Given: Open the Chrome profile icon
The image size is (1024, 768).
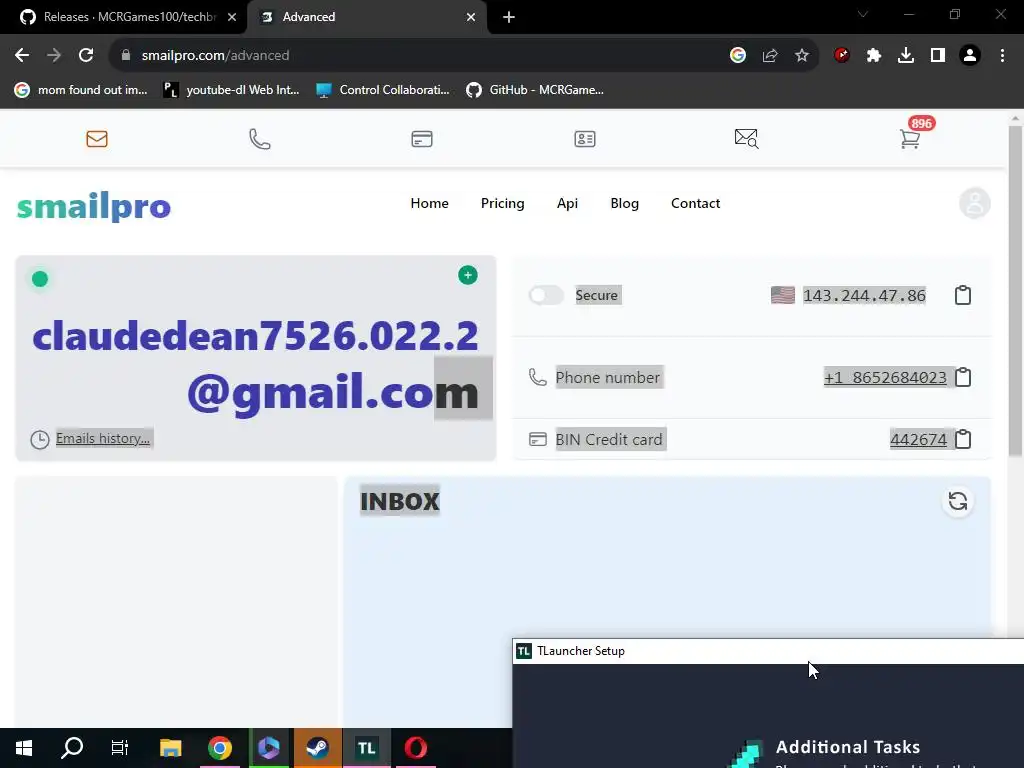Looking at the screenshot, I should click(970, 56).
